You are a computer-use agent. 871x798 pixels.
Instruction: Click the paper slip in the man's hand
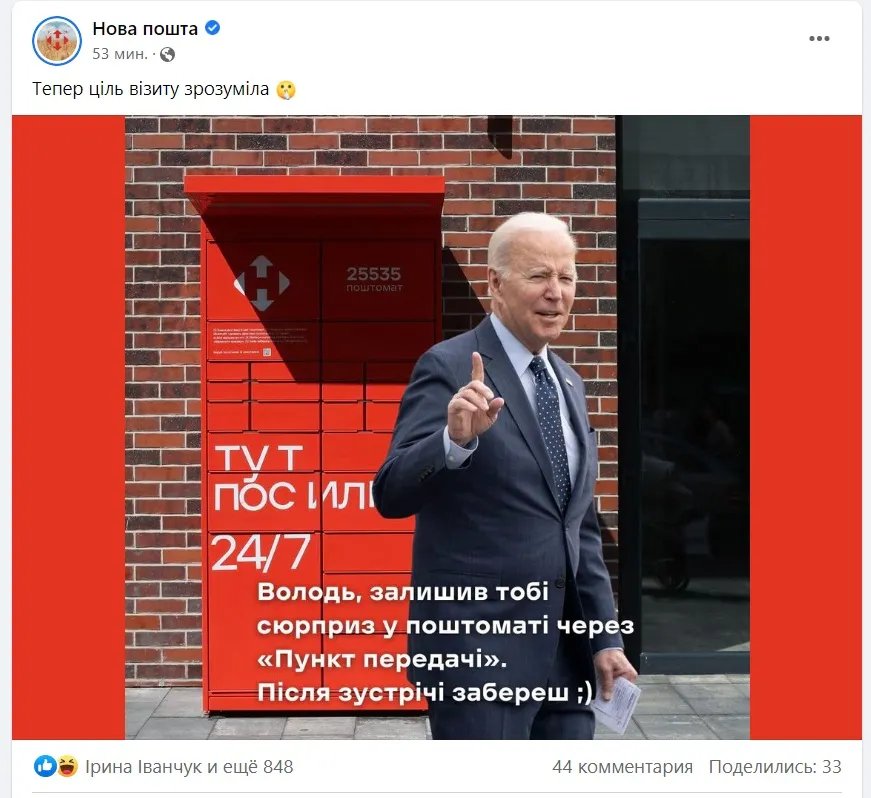pyautogui.click(x=616, y=704)
